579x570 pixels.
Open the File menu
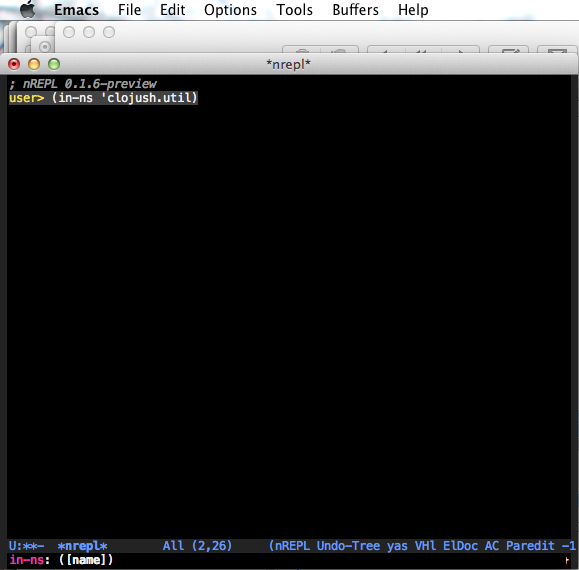[129, 10]
